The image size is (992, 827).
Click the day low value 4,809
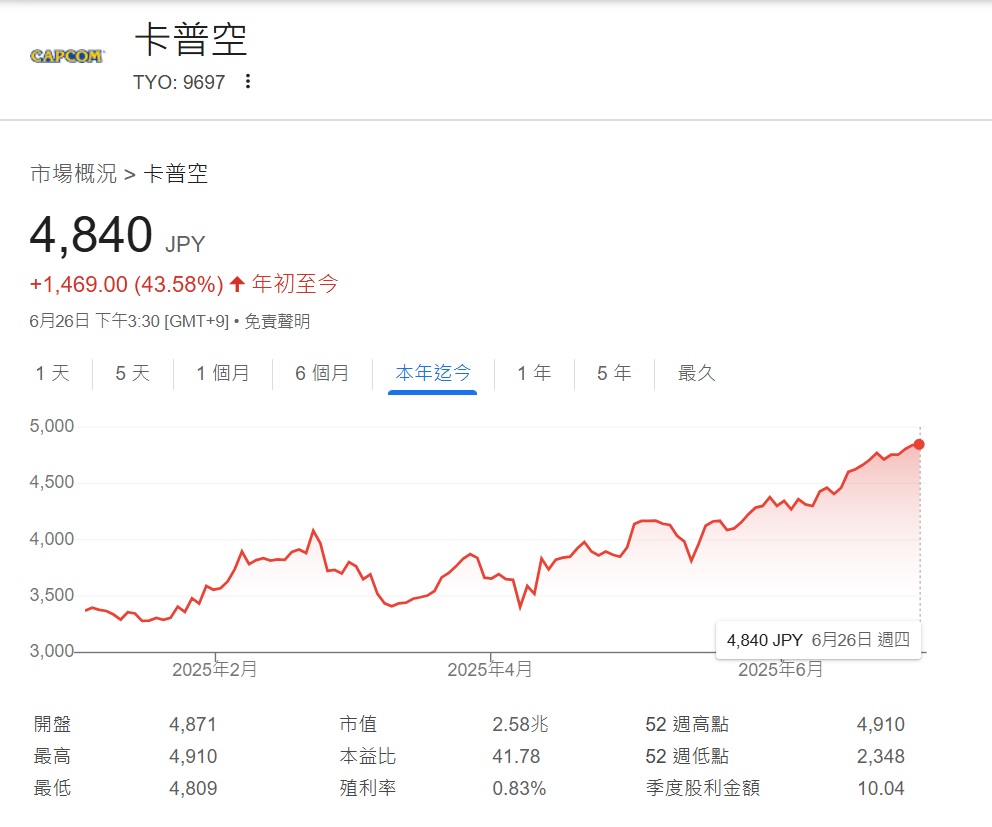click(193, 788)
